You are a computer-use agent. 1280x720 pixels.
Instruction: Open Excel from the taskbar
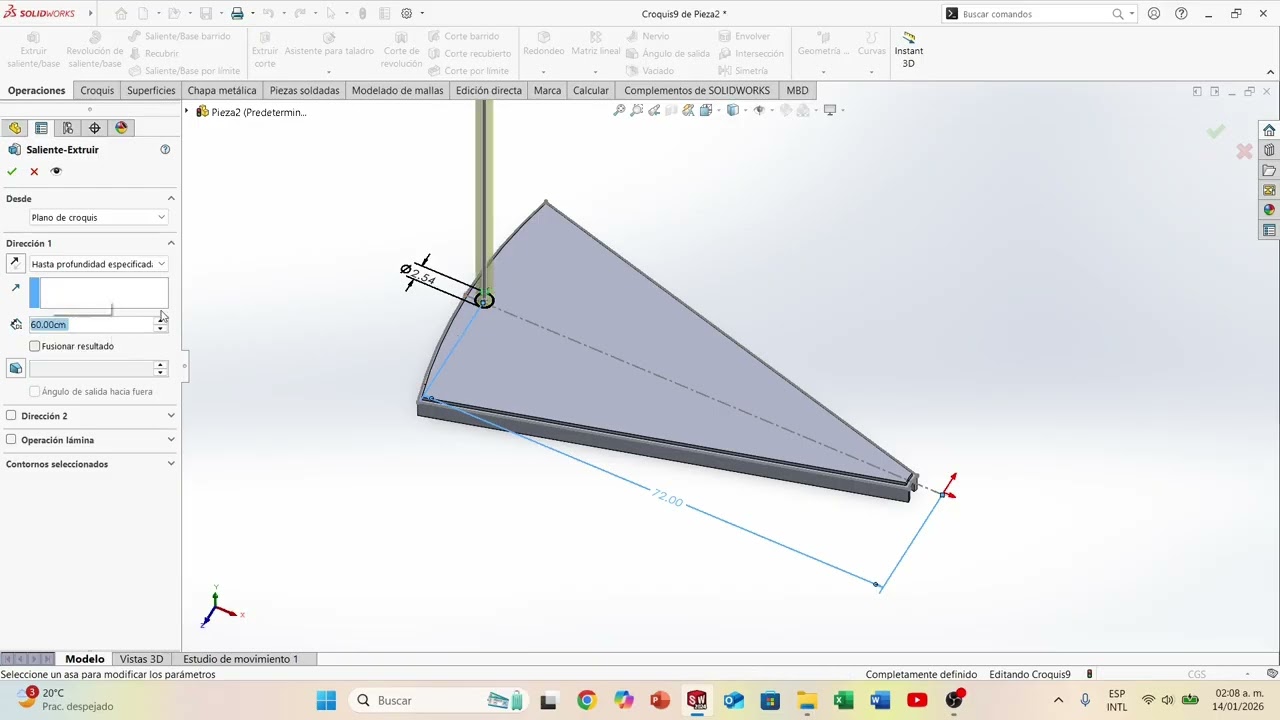pos(843,700)
